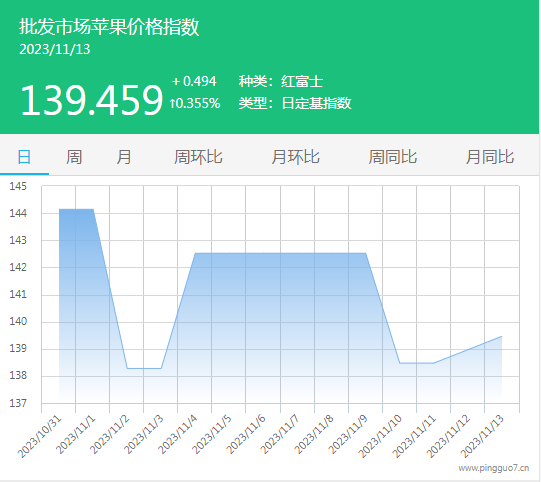Click the 2023/10/31 axis label
Viewport: 541px width, 482px height.
[x=40, y=436]
